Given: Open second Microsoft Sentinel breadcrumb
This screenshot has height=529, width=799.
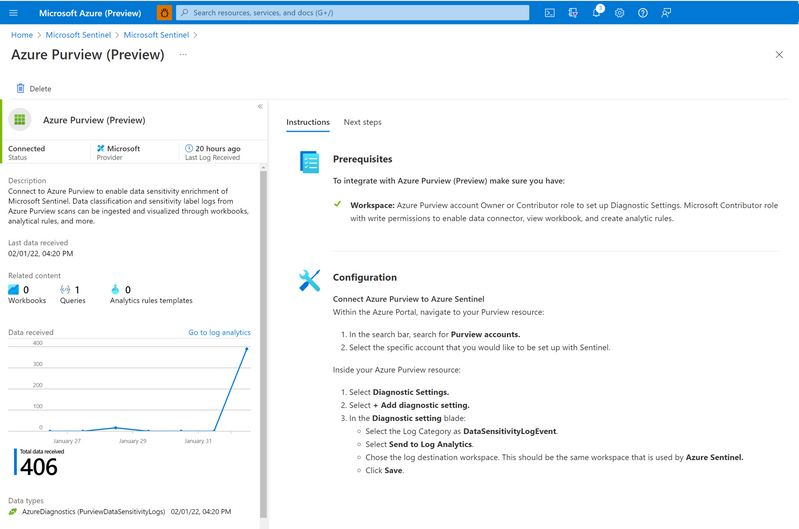Looking at the screenshot, I should [156, 35].
